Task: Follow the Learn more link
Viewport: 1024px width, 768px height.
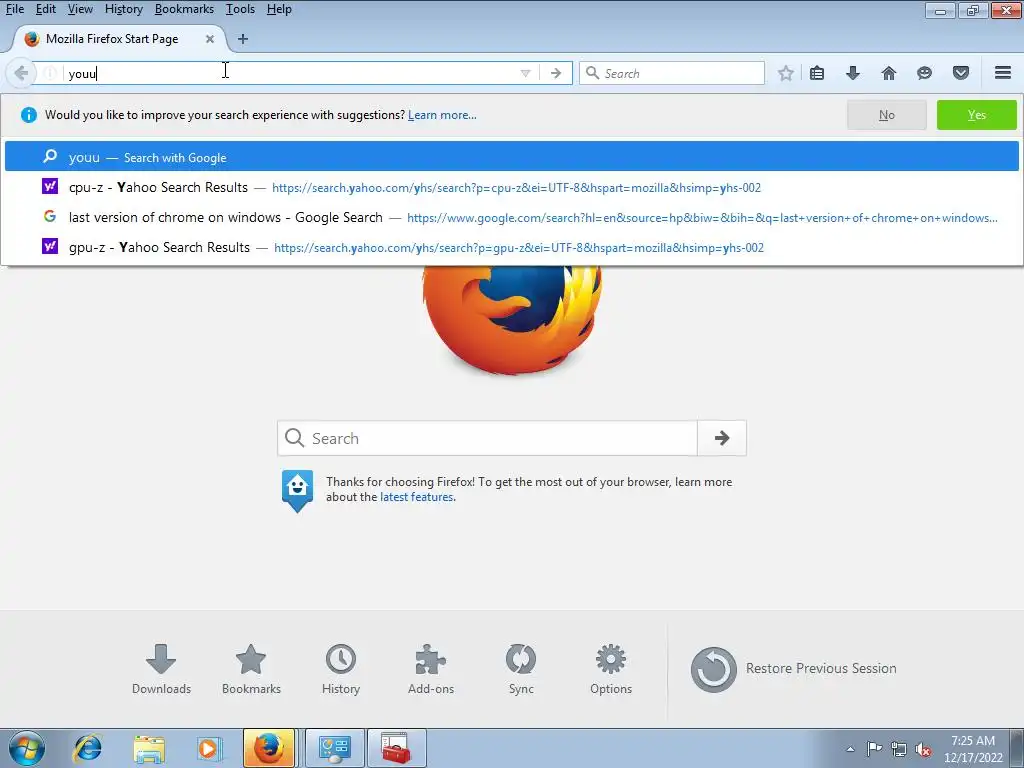Action: [x=442, y=115]
